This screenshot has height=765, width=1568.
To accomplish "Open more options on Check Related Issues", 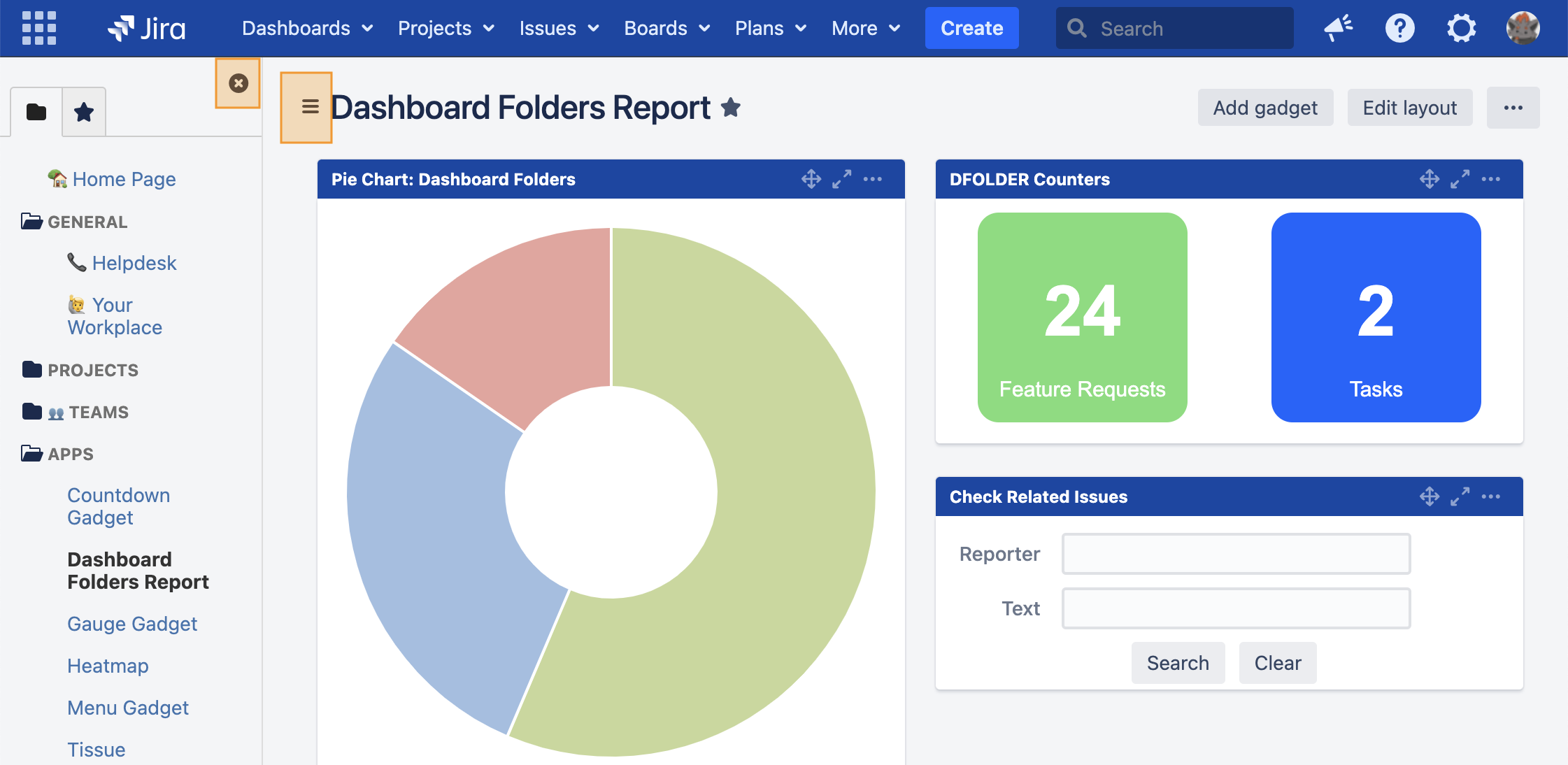I will [1490, 496].
